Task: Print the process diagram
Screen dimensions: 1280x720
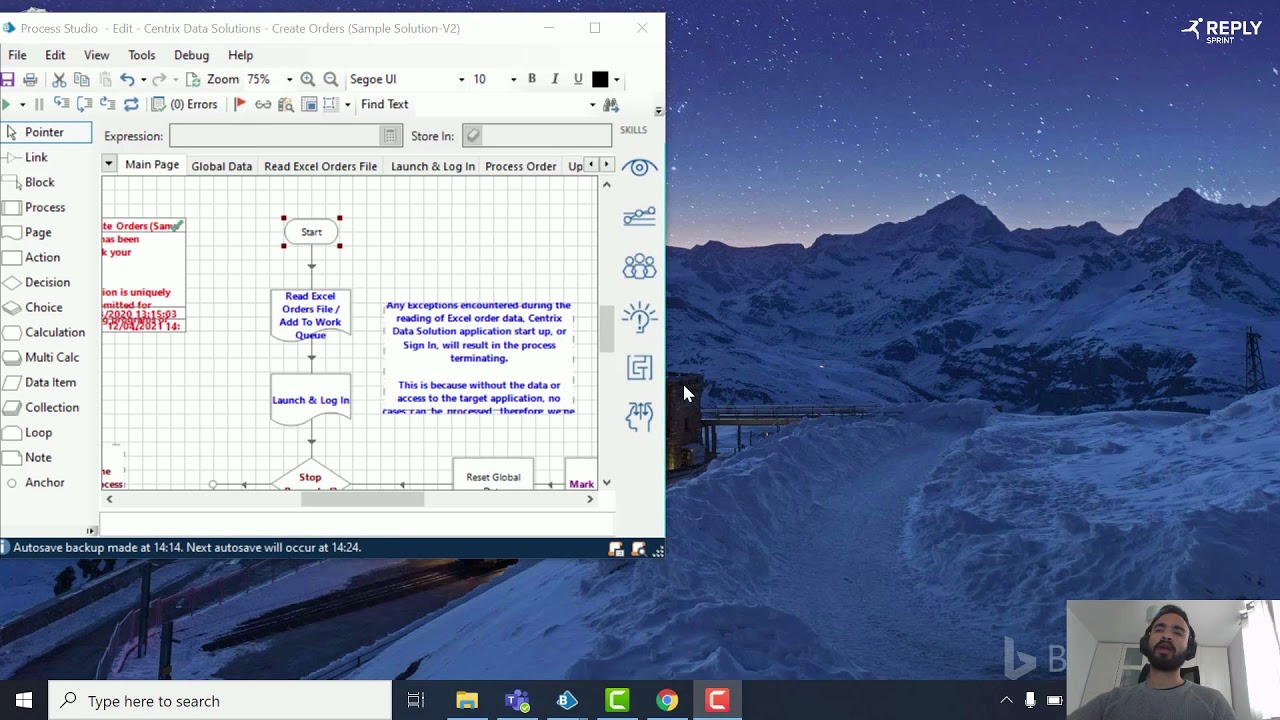Action: (x=30, y=79)
